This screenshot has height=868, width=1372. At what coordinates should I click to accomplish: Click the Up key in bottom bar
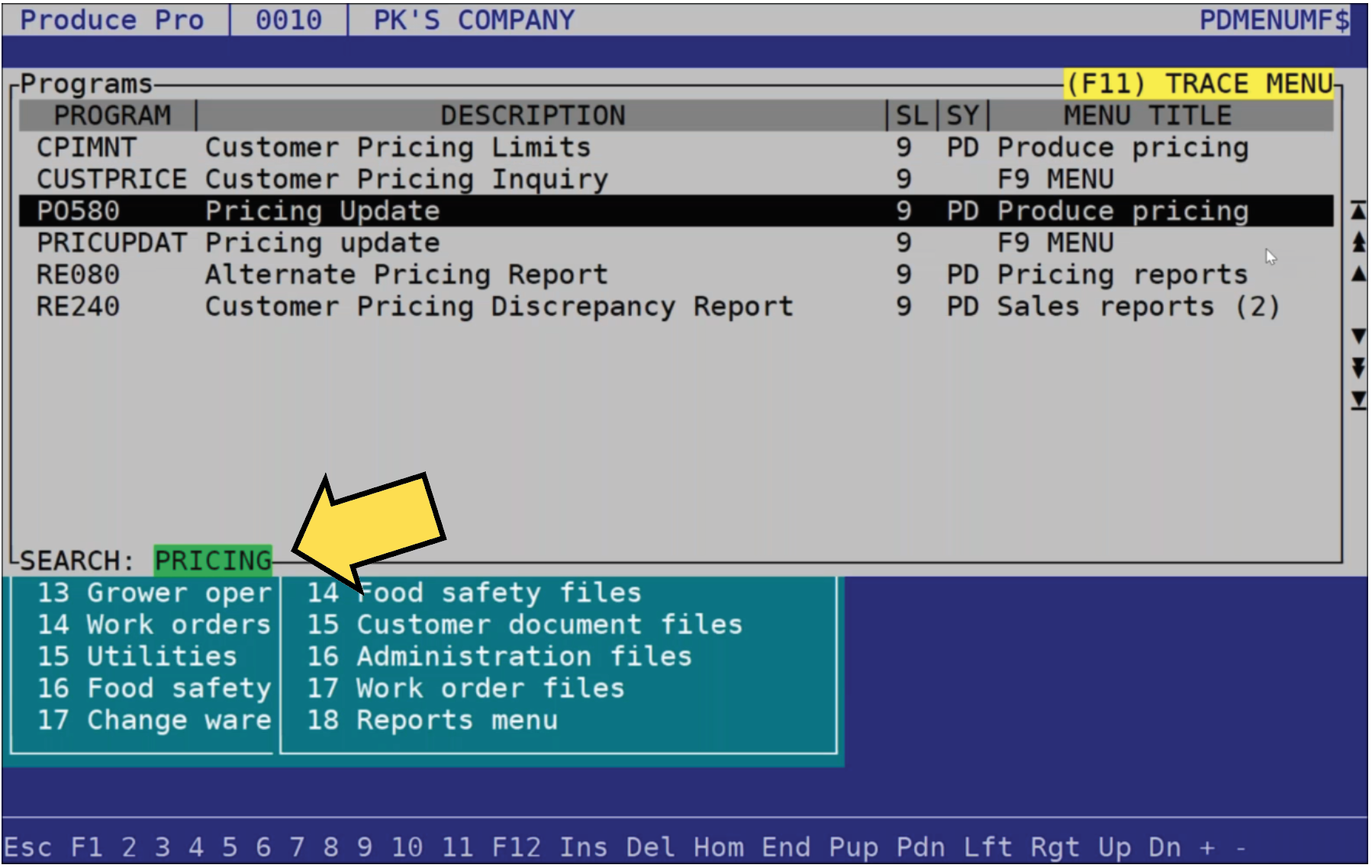[x=1115, y=847]
